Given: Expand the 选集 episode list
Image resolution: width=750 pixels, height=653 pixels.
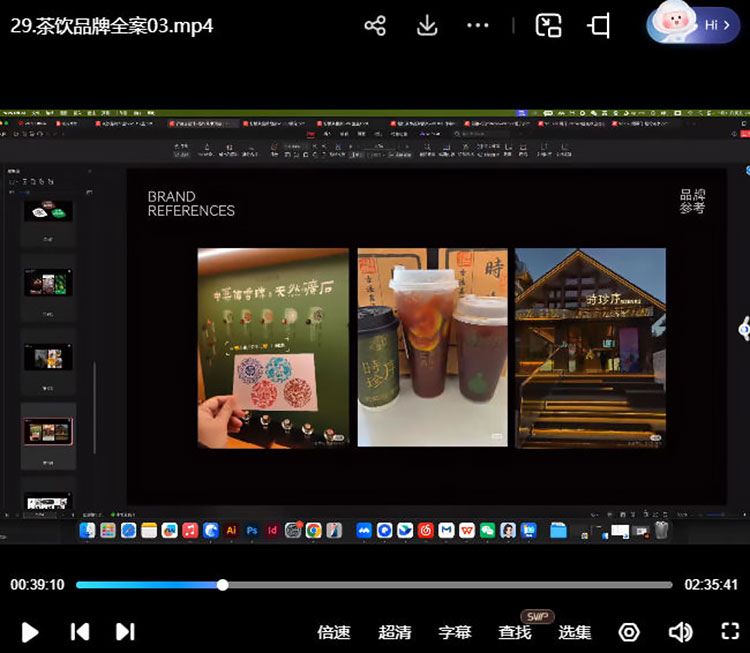Looking at the screenshot, I should pyautogui.click(x=574, y=632).
